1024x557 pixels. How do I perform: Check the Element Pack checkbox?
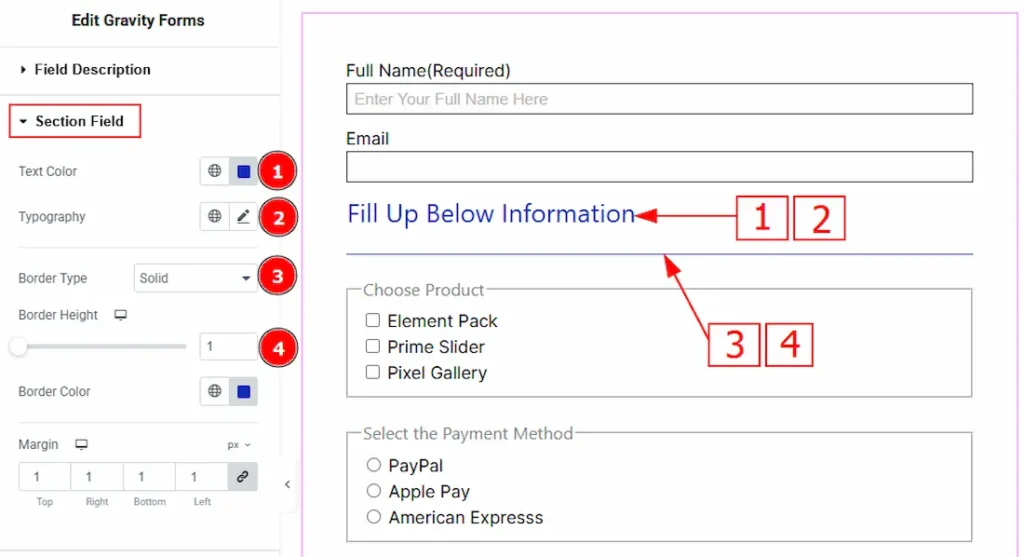pyautogui.click(x=373, y=321)
